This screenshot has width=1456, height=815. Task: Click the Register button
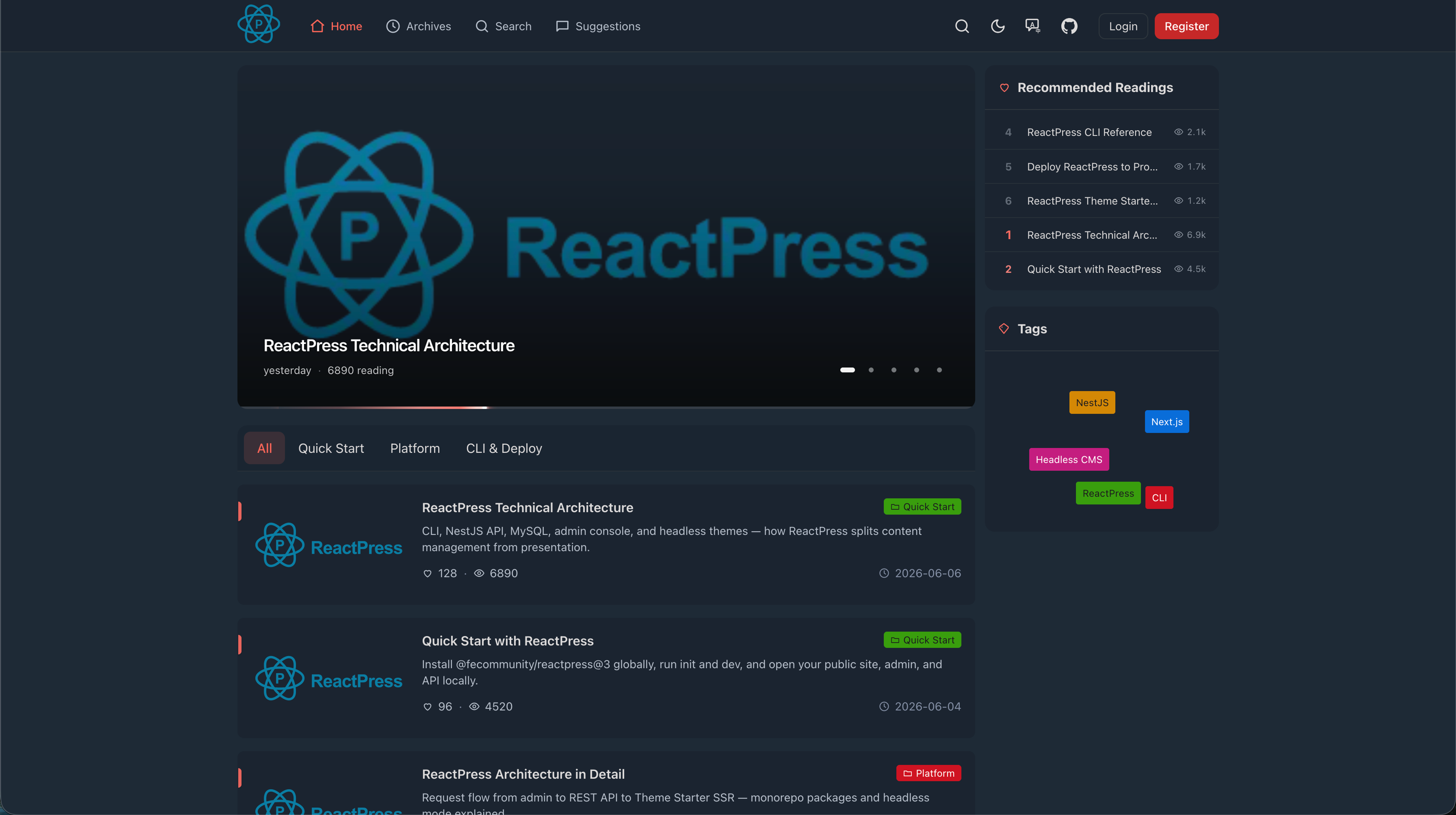[1186, 26]
